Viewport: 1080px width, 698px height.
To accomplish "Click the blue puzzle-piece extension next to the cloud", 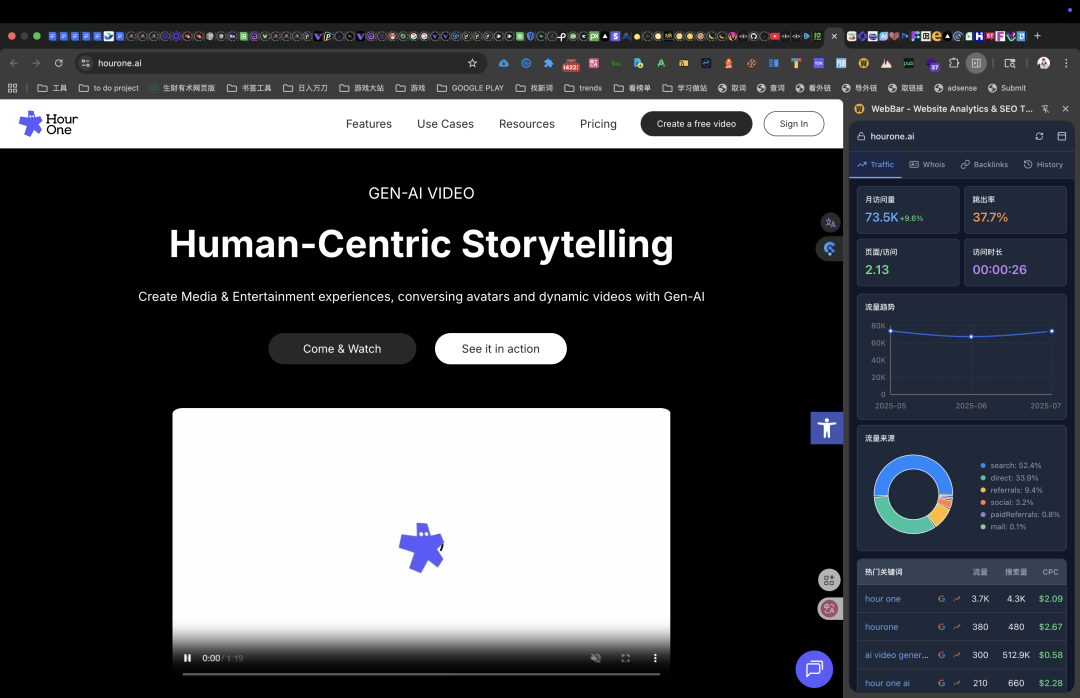I will [548, 63].
